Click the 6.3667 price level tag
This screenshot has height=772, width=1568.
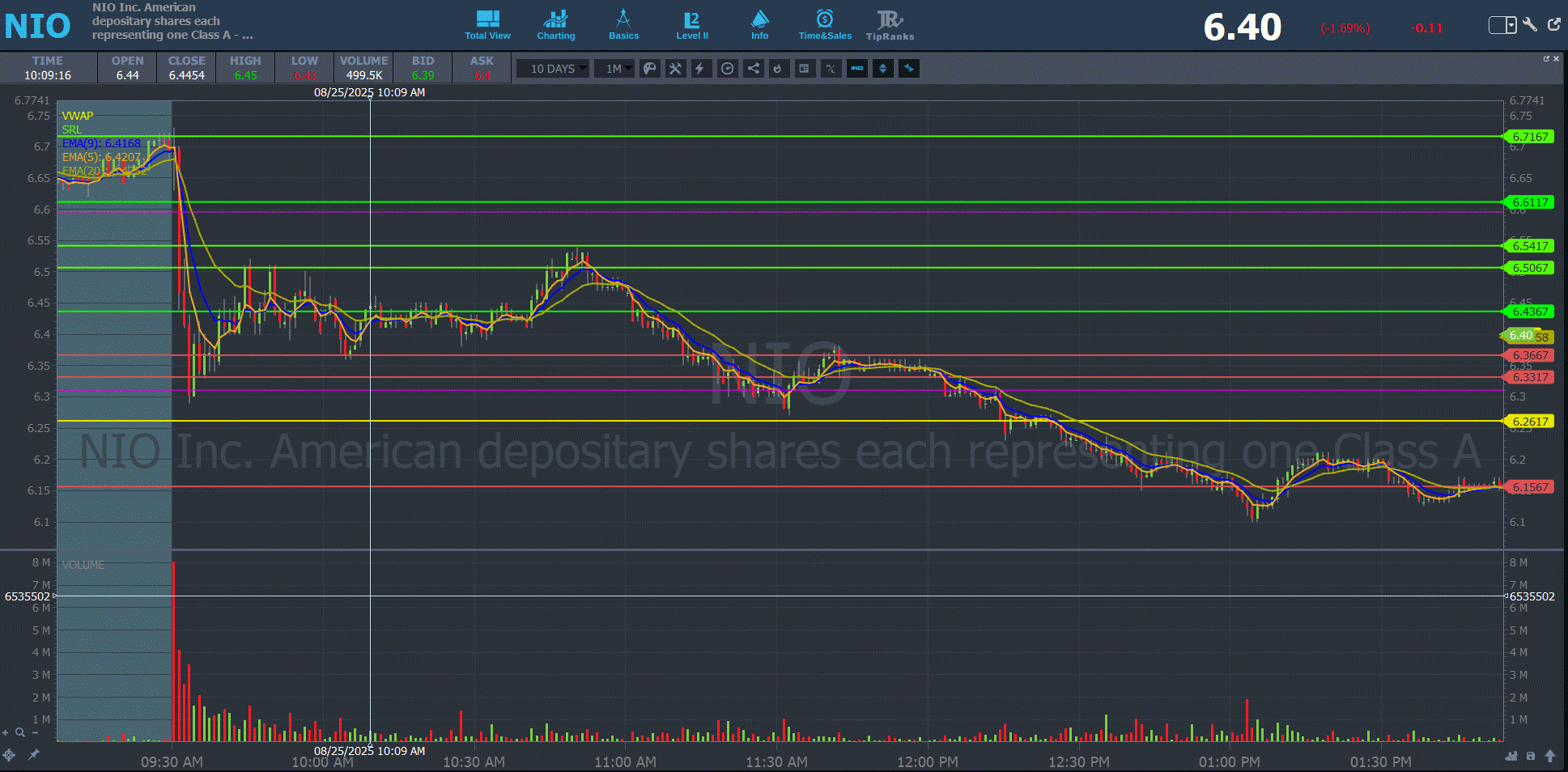[1529, 355]
